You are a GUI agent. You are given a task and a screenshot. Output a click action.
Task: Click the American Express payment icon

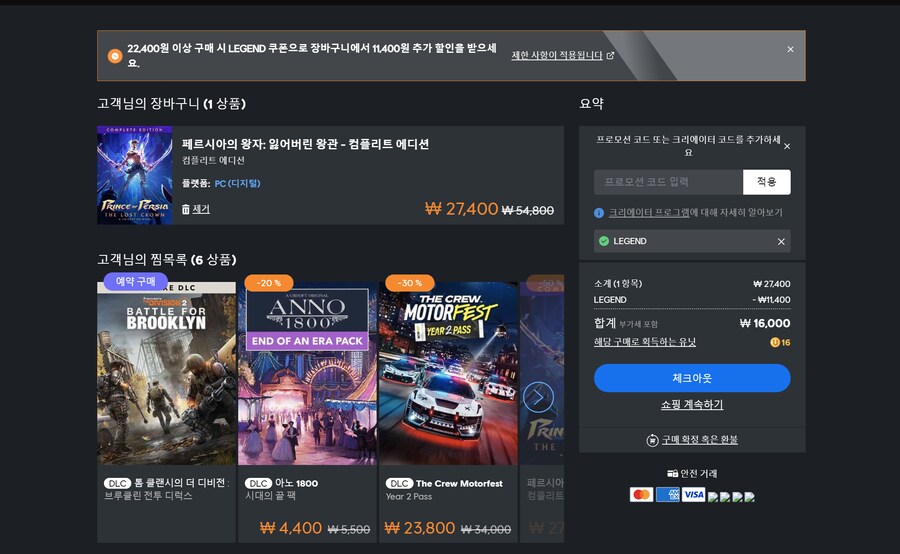pos(668,494)
